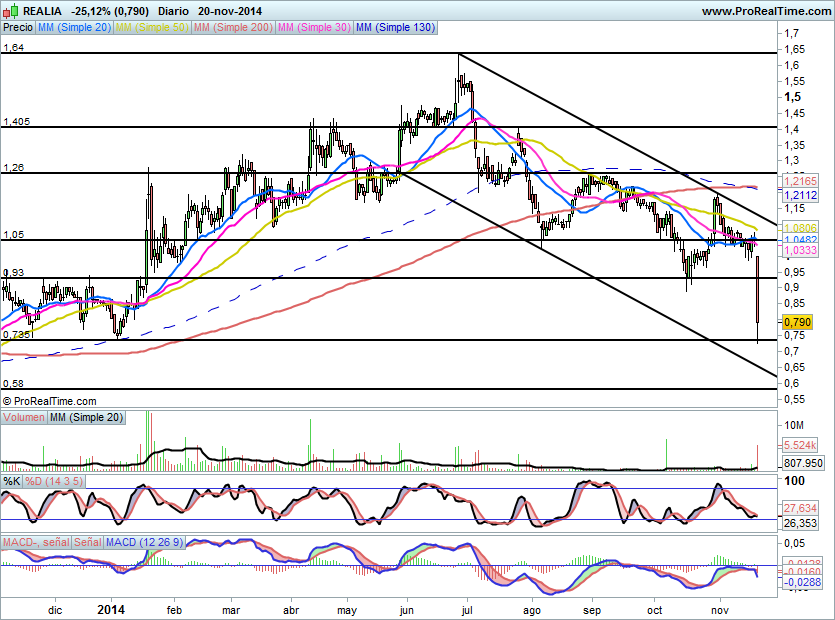
Task: Select the Señal label in MACD panel
Action: [88, 542]
